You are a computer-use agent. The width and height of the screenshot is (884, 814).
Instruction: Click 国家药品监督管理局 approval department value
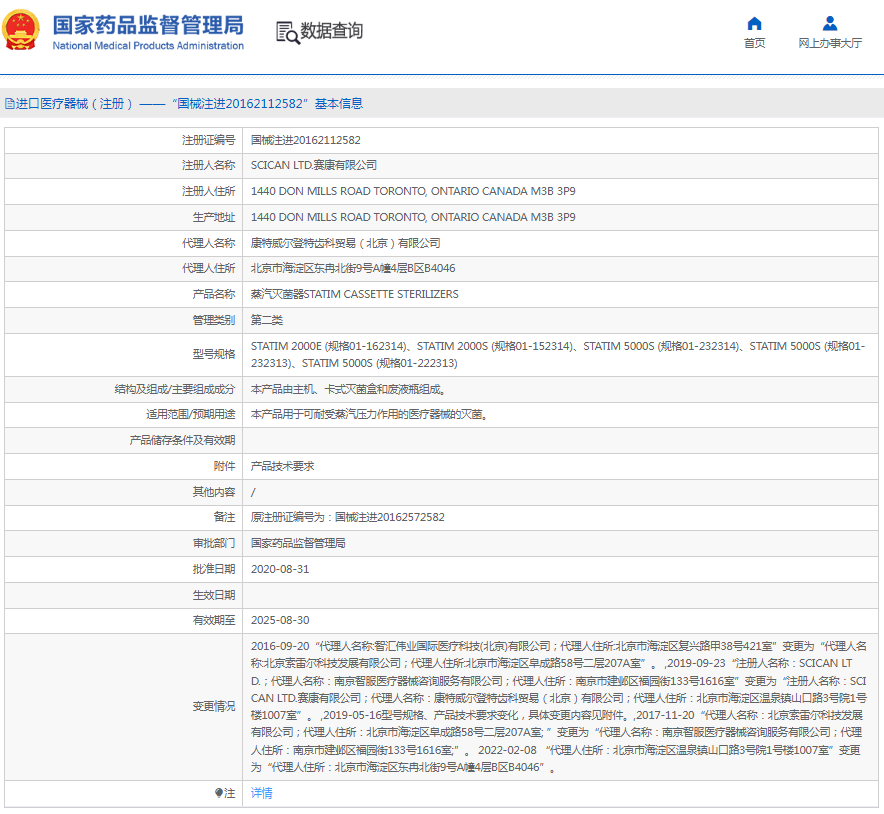298,543
